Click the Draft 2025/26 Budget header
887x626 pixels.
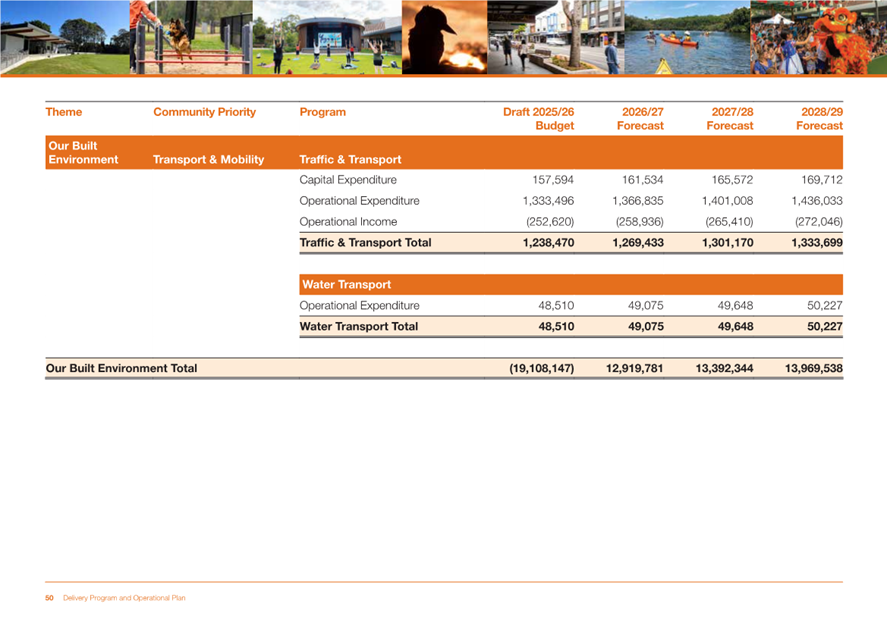538,119
